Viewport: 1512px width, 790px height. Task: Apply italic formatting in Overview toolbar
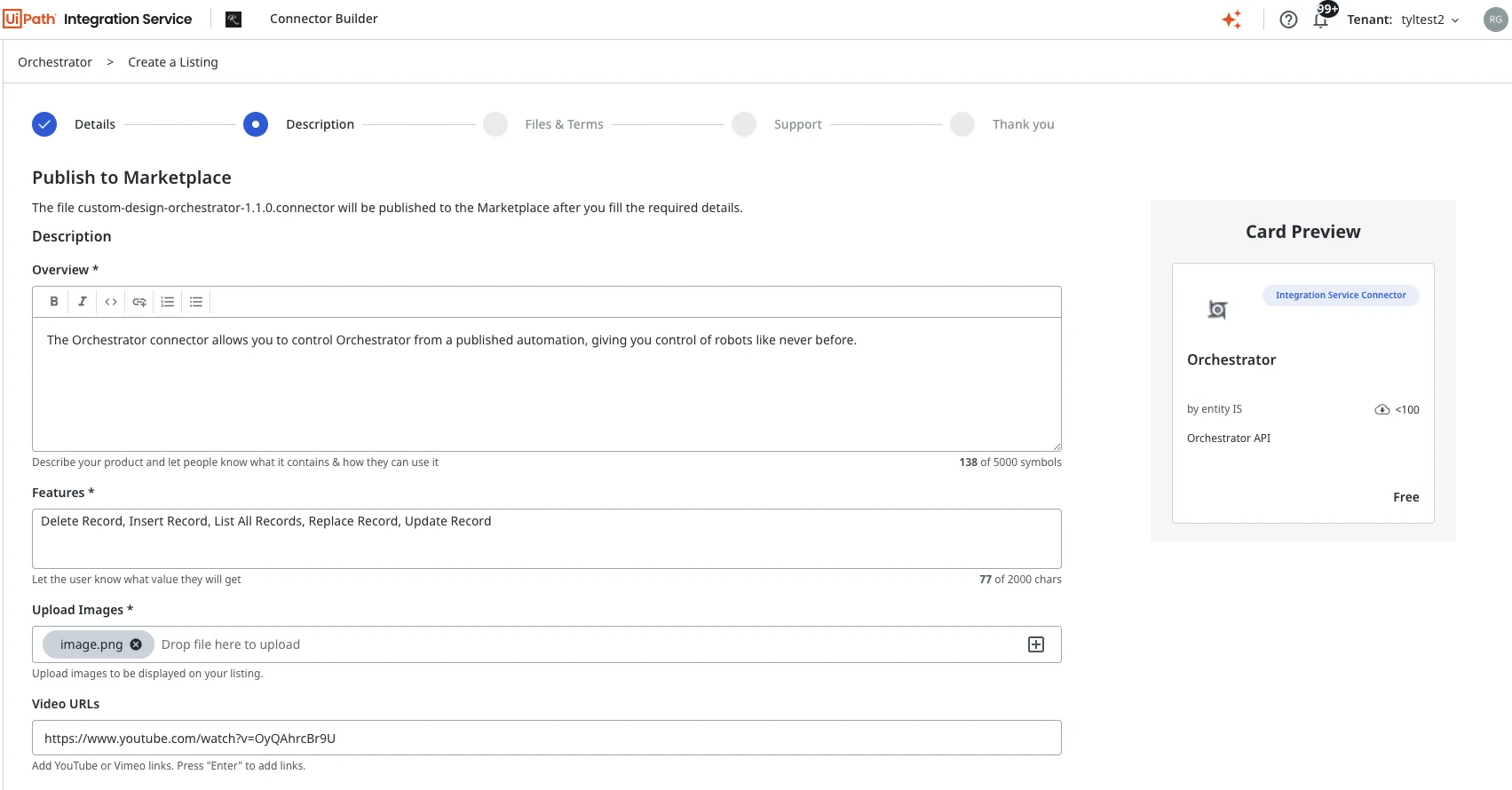(83, 302)
